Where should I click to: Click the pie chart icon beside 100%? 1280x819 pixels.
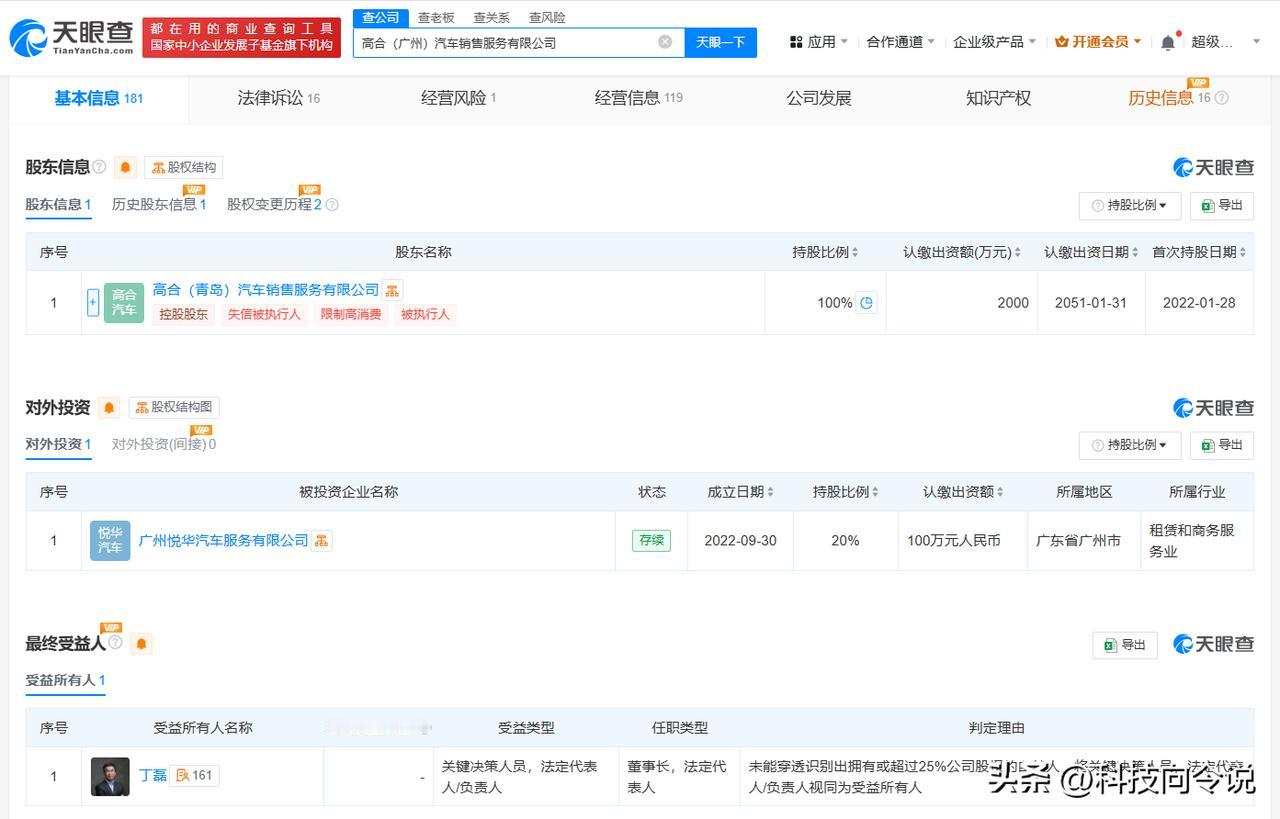867,303
